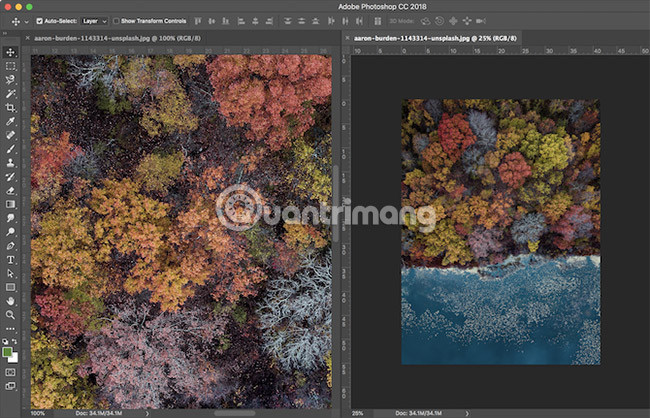This screenshot has height=418, width=650.
Task: Select the Horizontal Type tool
Action: point(10,258)
